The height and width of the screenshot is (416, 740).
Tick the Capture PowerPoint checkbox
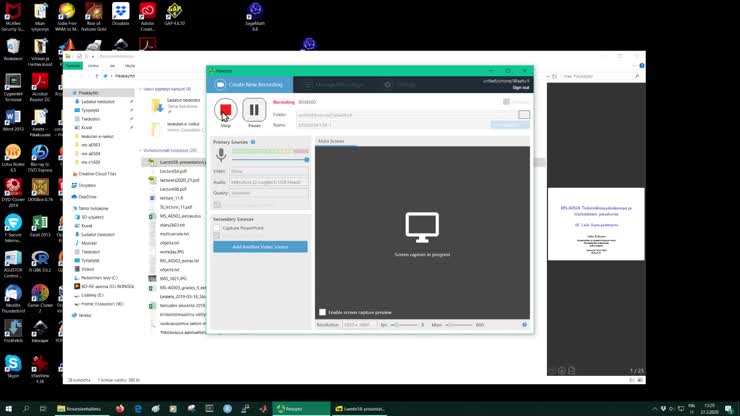[x=217, y=228]
